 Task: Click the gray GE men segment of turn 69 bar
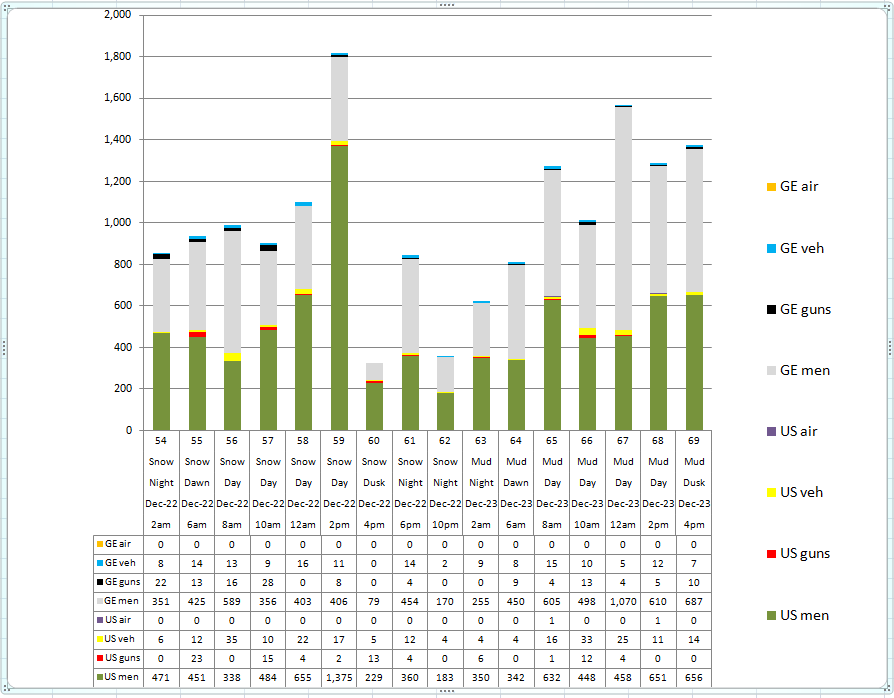tap(694, 220)
